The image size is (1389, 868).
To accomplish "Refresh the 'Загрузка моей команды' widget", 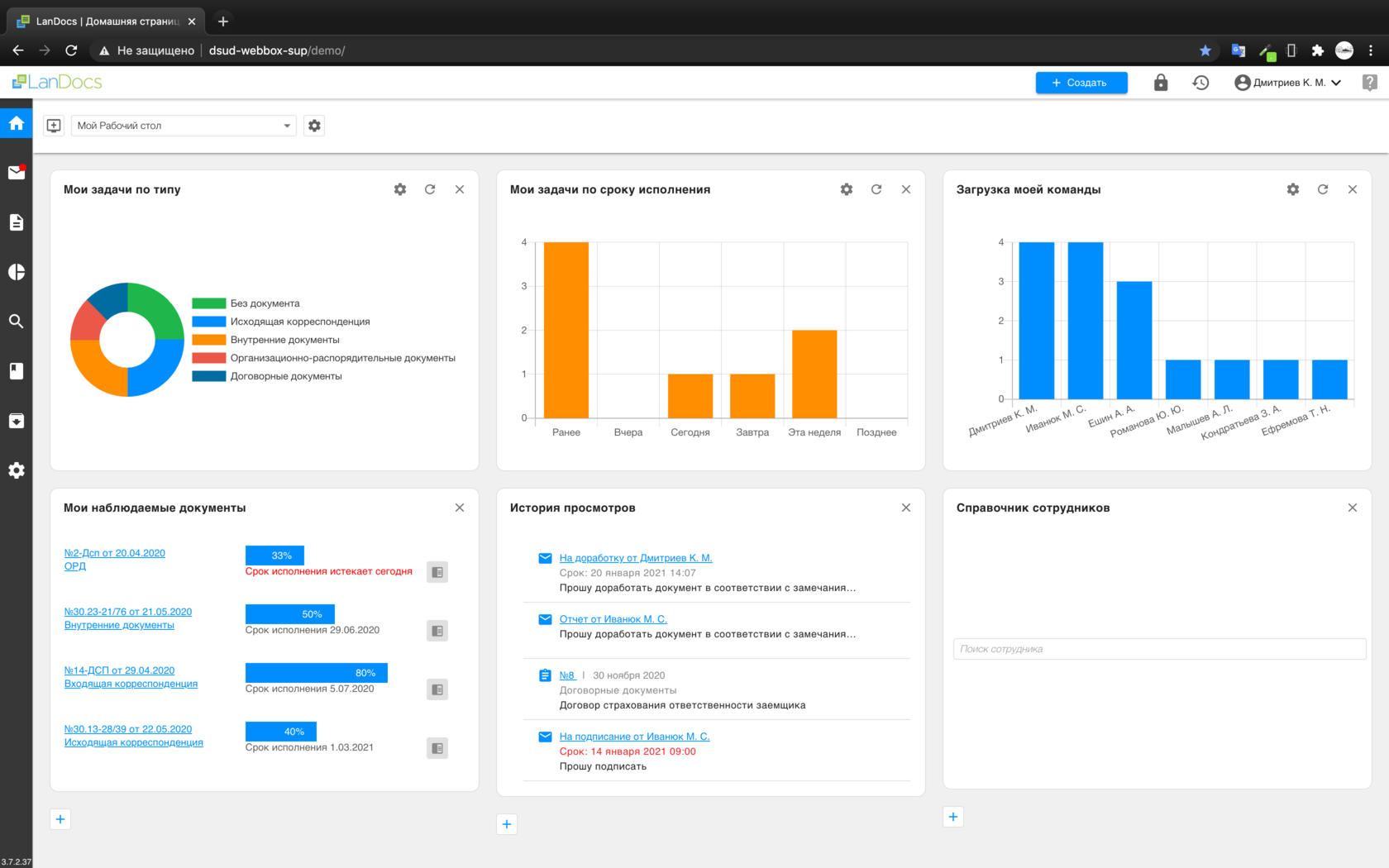I will tap(1323, 189).
